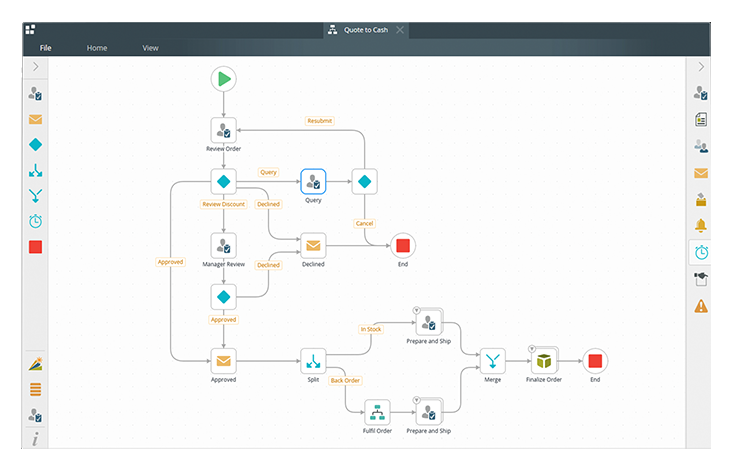This screenshot has width=732, height=471.
Task: Click the Review Discount connector label
Action: [224, 204]
